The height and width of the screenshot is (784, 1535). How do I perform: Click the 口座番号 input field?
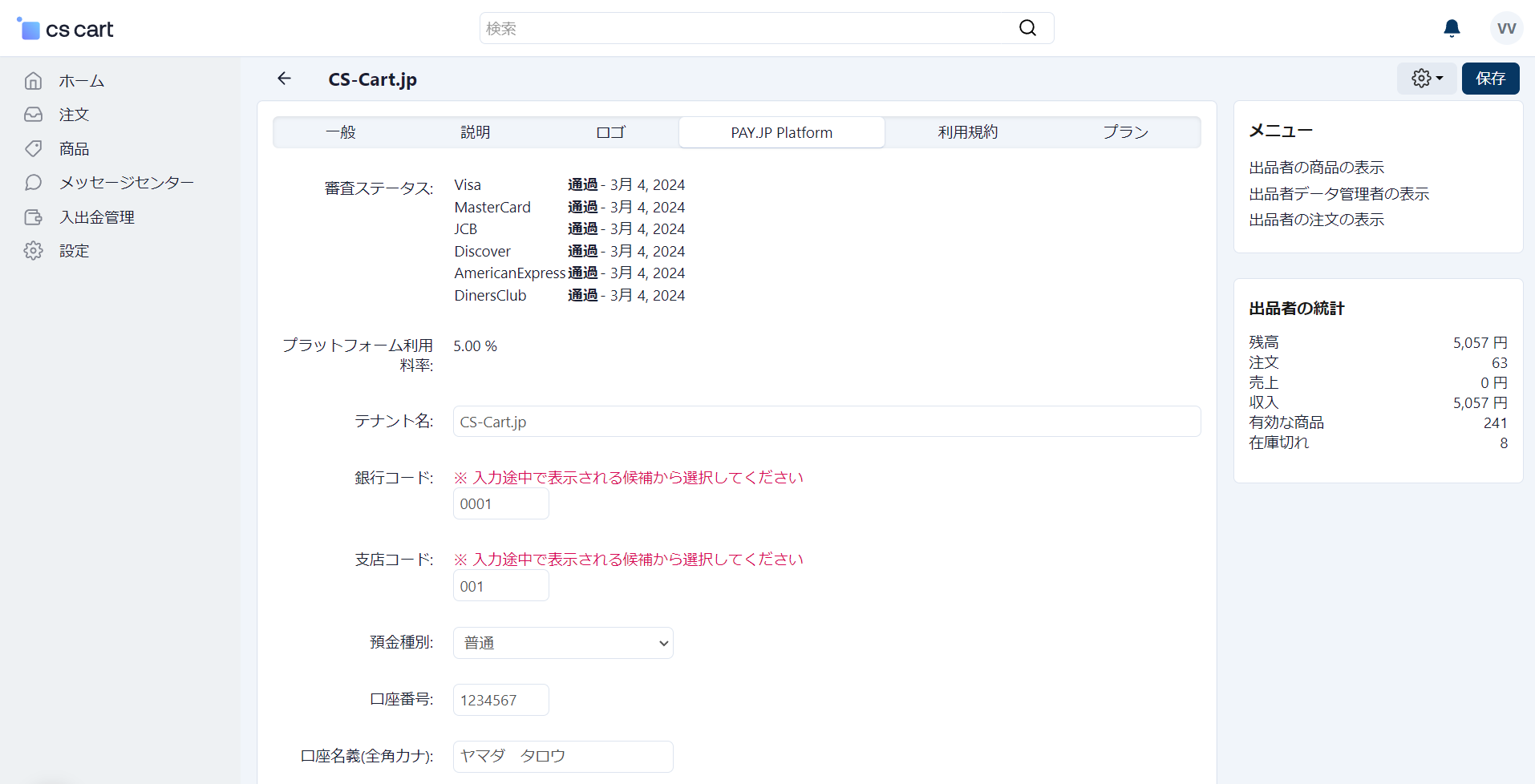point(501,700)
